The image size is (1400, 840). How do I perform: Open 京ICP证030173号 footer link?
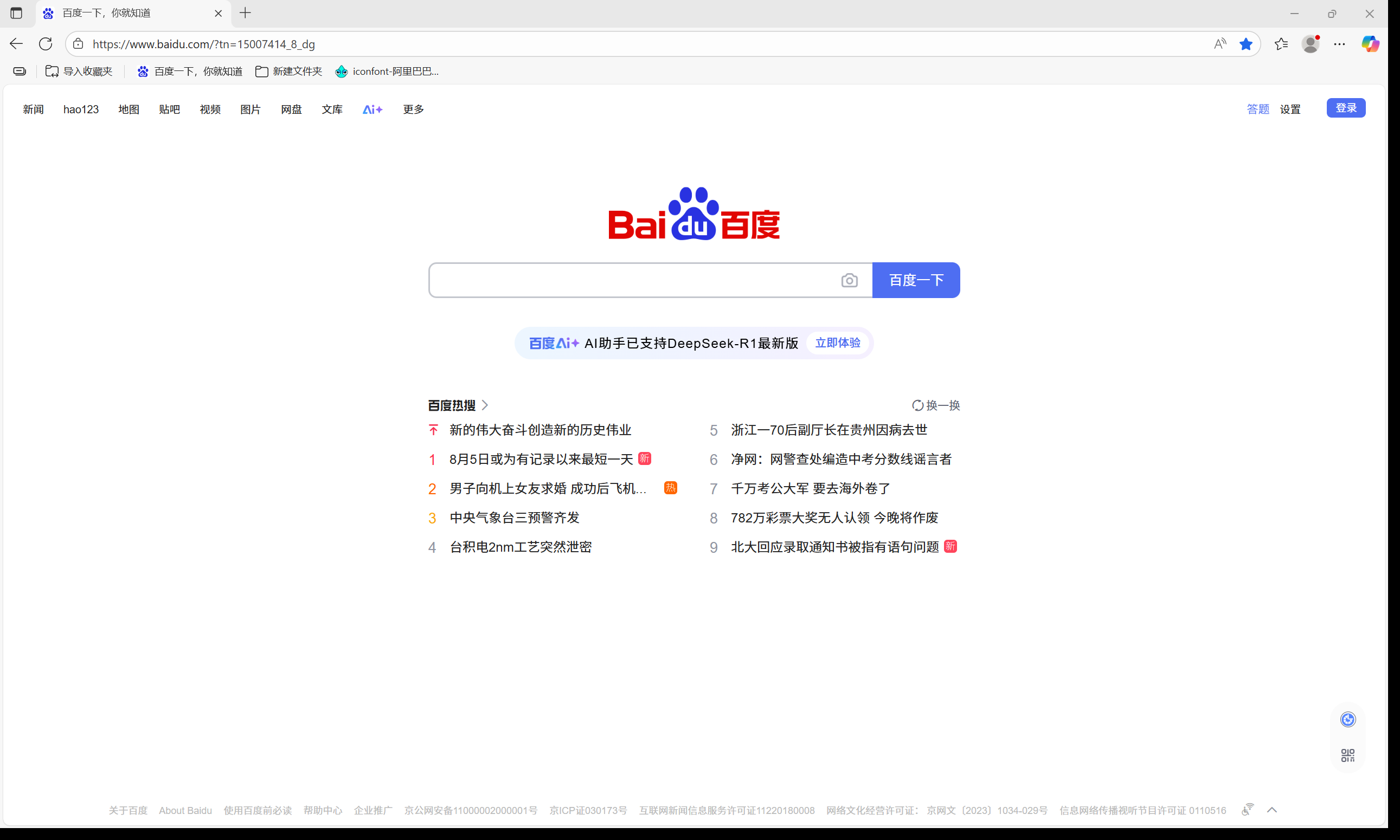[x=588, y=811]
